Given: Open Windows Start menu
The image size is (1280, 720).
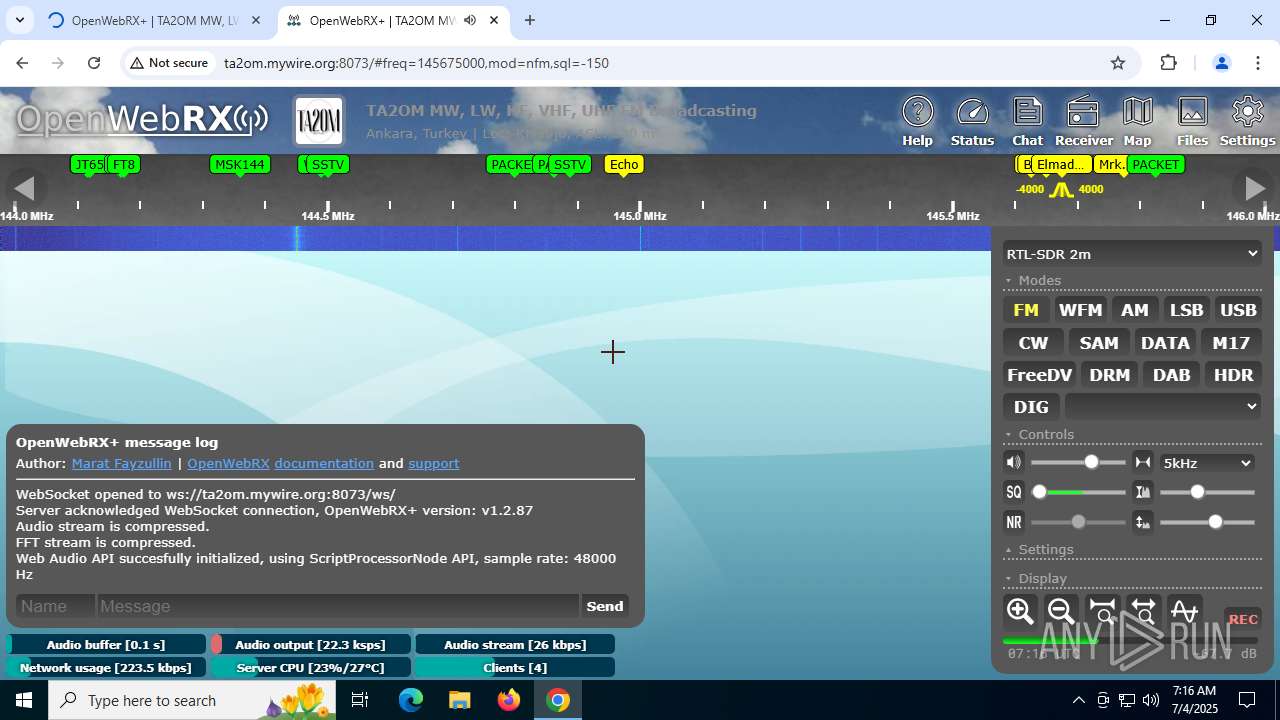Looking at the screenshot, I should coord(24,700).
